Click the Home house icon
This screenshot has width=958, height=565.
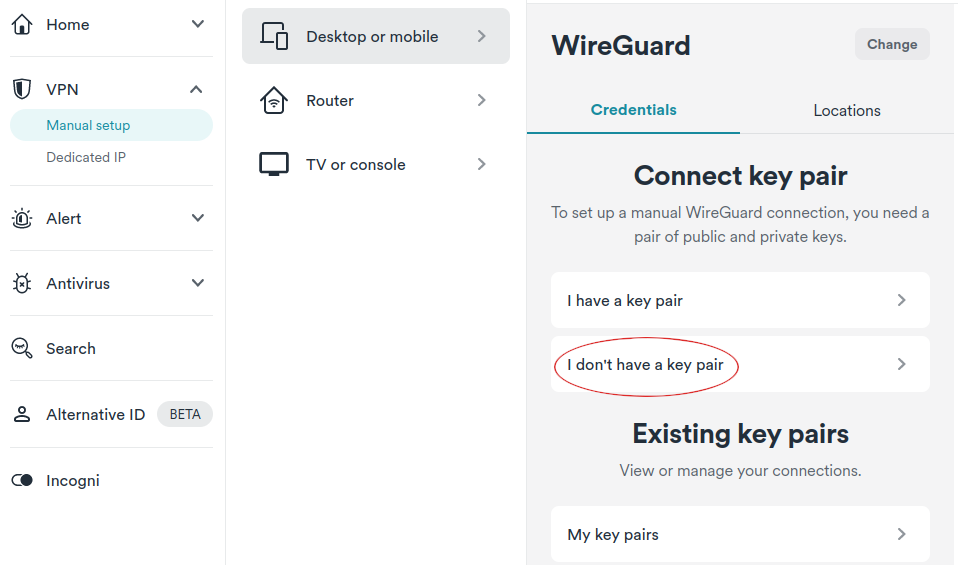[22, 24]
